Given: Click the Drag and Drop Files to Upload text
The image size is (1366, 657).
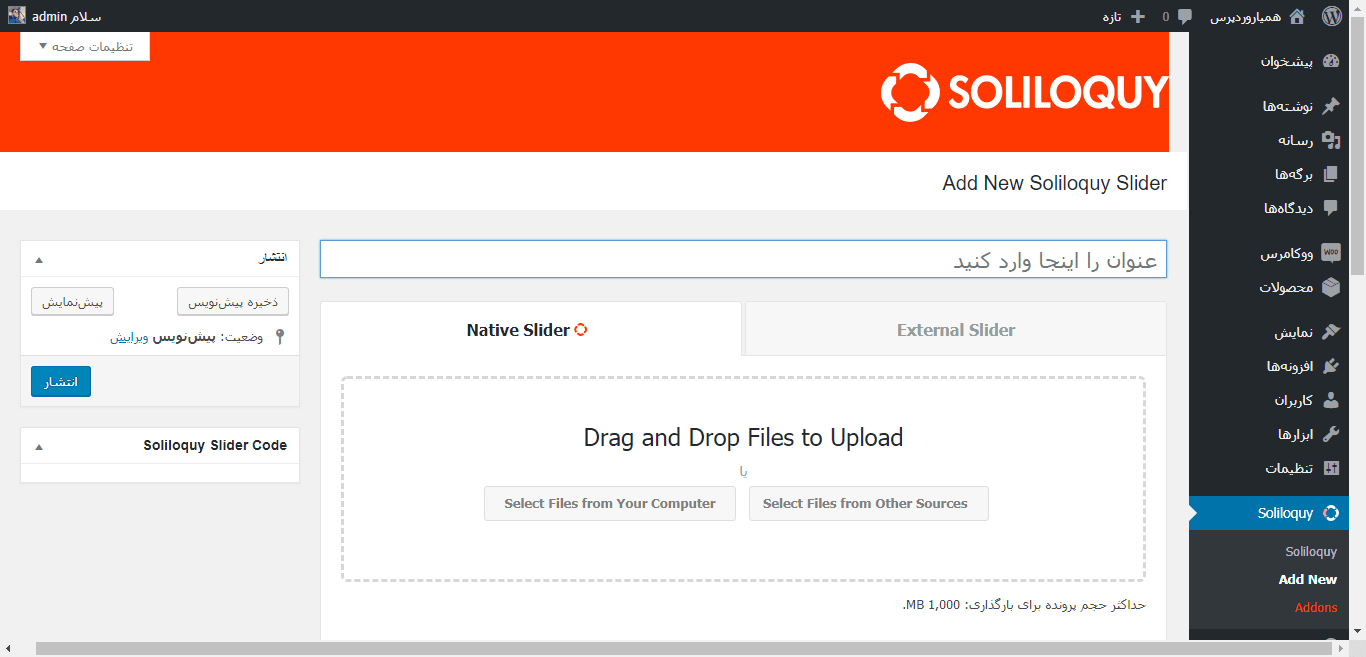Looking at the screenshot, I should [x=743, y=437].
